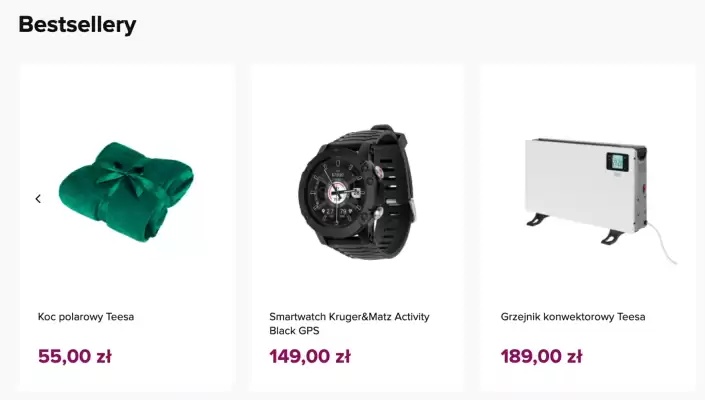Open the green fleece blanket product image
The width and height of the screenshot is (705, 400).
pyautogui.click(x=126, y=192)
